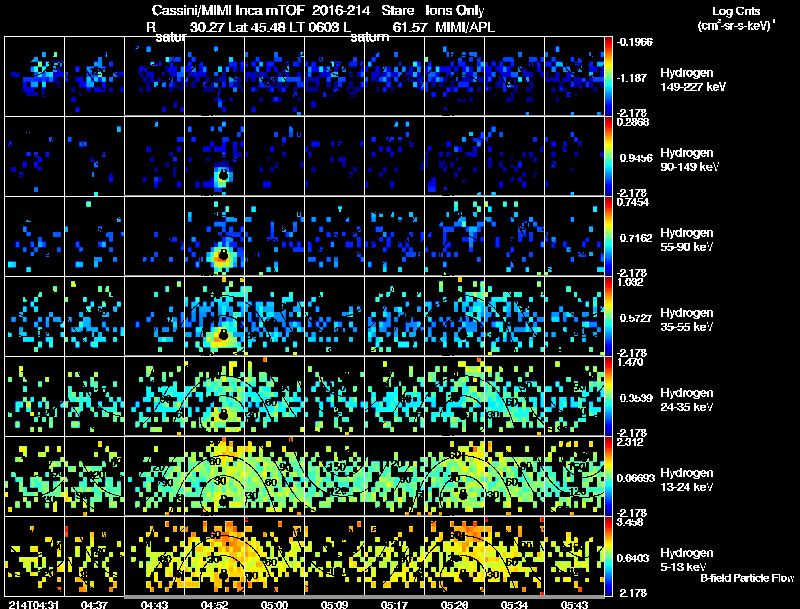This screenshot has height=609, width=800.
Task: Click the 'Cassini/MIMI Inca mTOF' title text
Action: coord(228,10)
